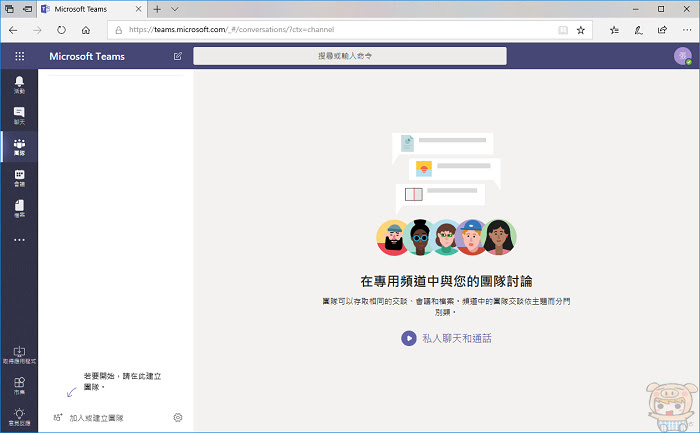The width and height of the screenshot is (700, 433).
Task: Click the join or create team icon
Action: [x=58, y=418]
